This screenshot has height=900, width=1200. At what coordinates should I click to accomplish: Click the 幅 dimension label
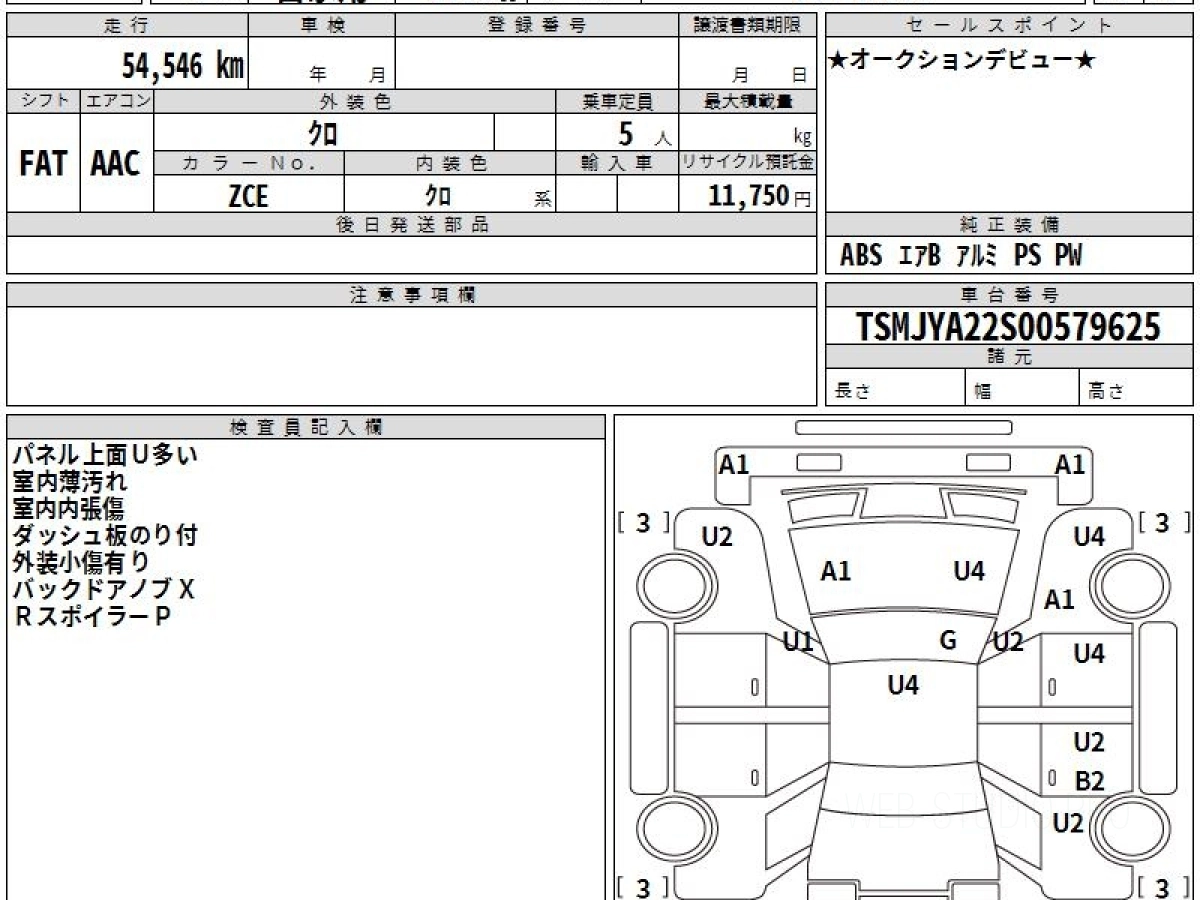pos(983,392)
